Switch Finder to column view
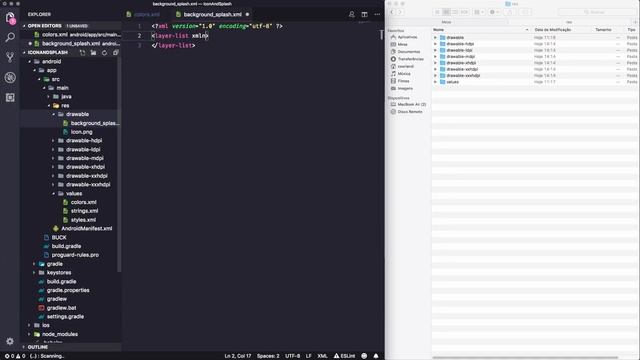The height and width of the screenshot is (360, 640). click(x=455, y=12)
